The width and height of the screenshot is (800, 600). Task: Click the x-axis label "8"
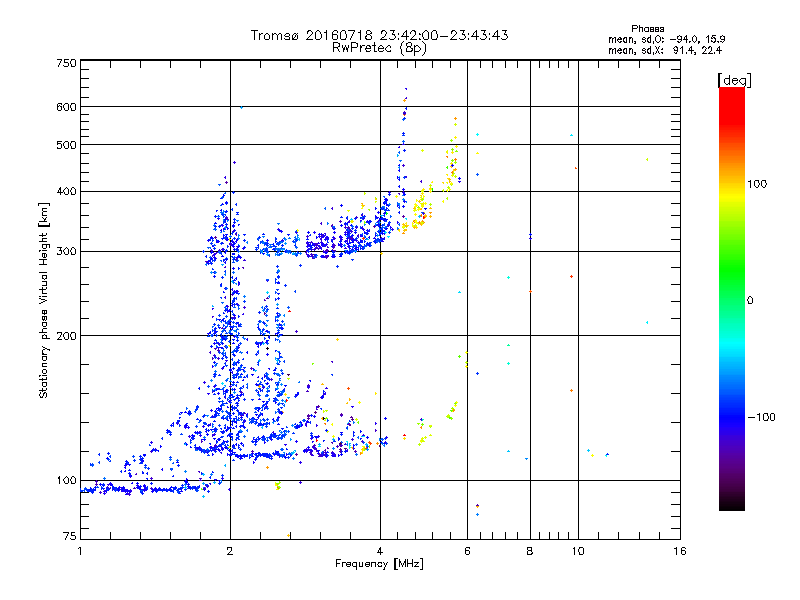(530, 551)
